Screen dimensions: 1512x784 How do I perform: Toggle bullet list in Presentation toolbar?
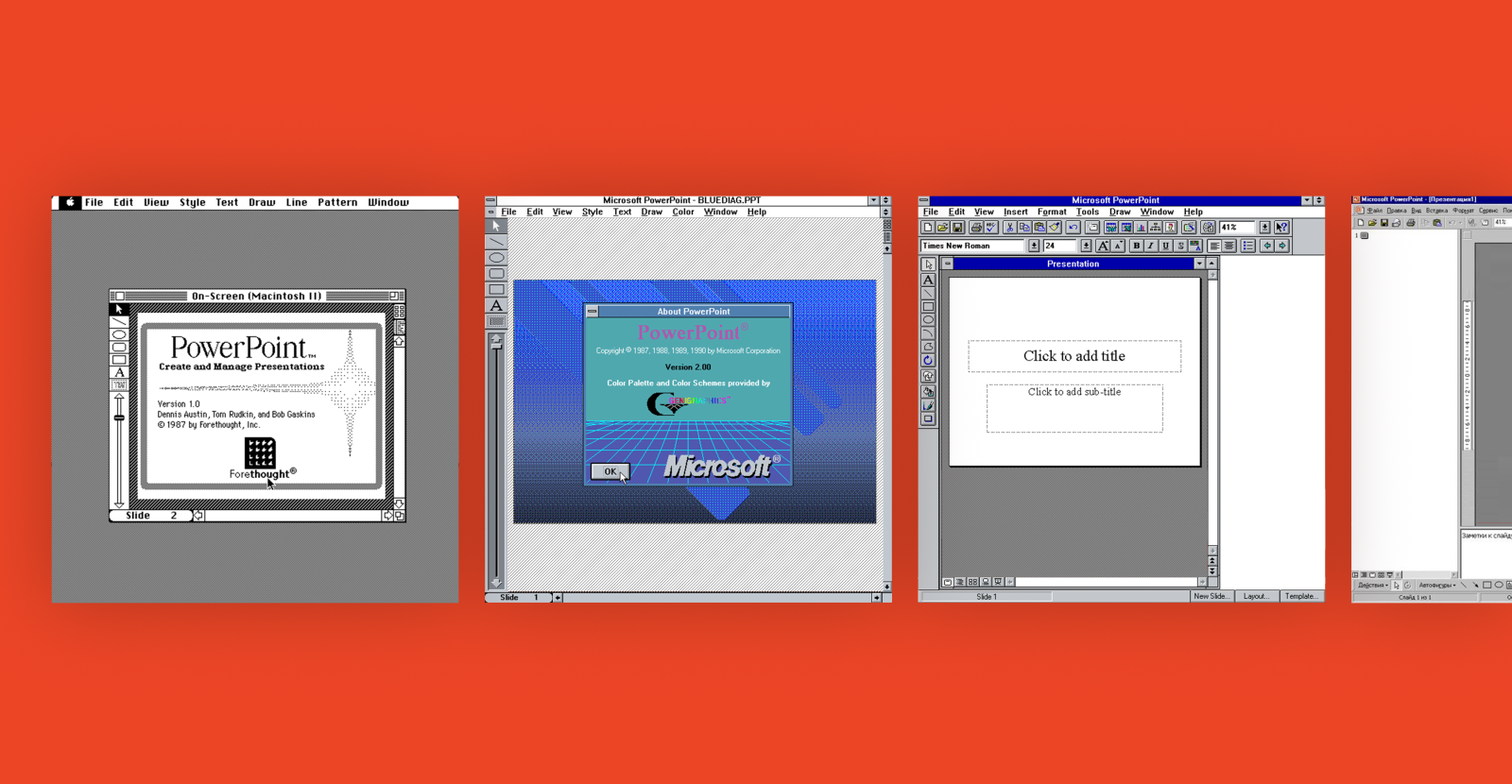coord(1247,246)
